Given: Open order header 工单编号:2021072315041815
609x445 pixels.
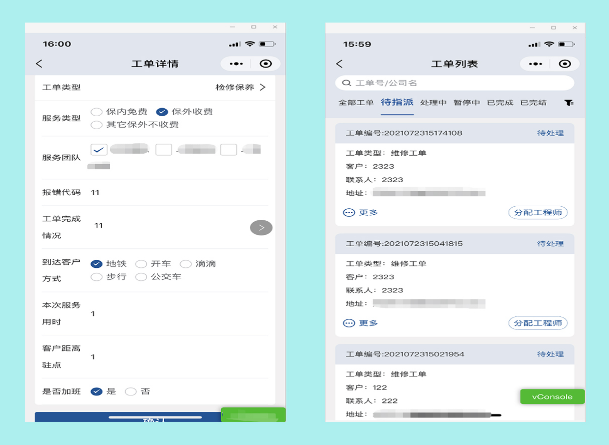Looking at the screenshot, I should pos(454,244).
